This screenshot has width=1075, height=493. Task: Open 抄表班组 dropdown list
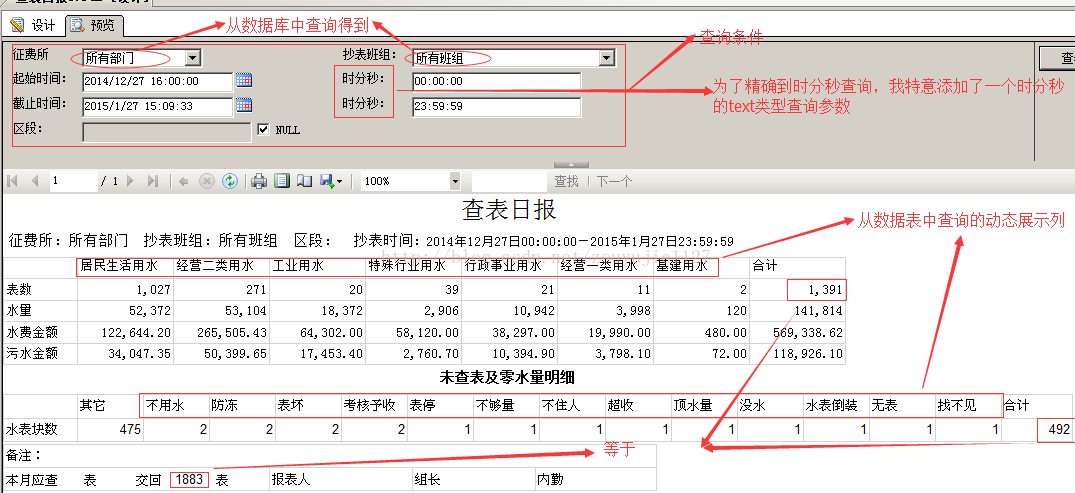point(606,58)
